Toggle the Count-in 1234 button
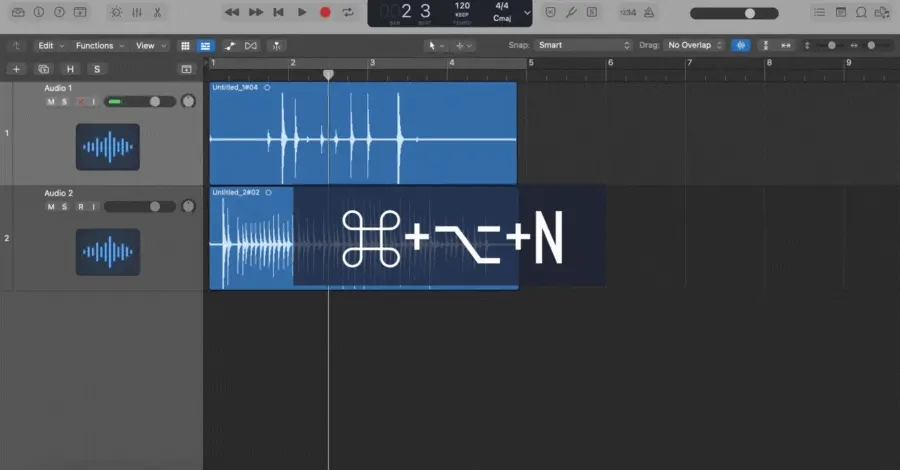The height and width of the screenshot is (470, 900). click(x=628, y=12)
